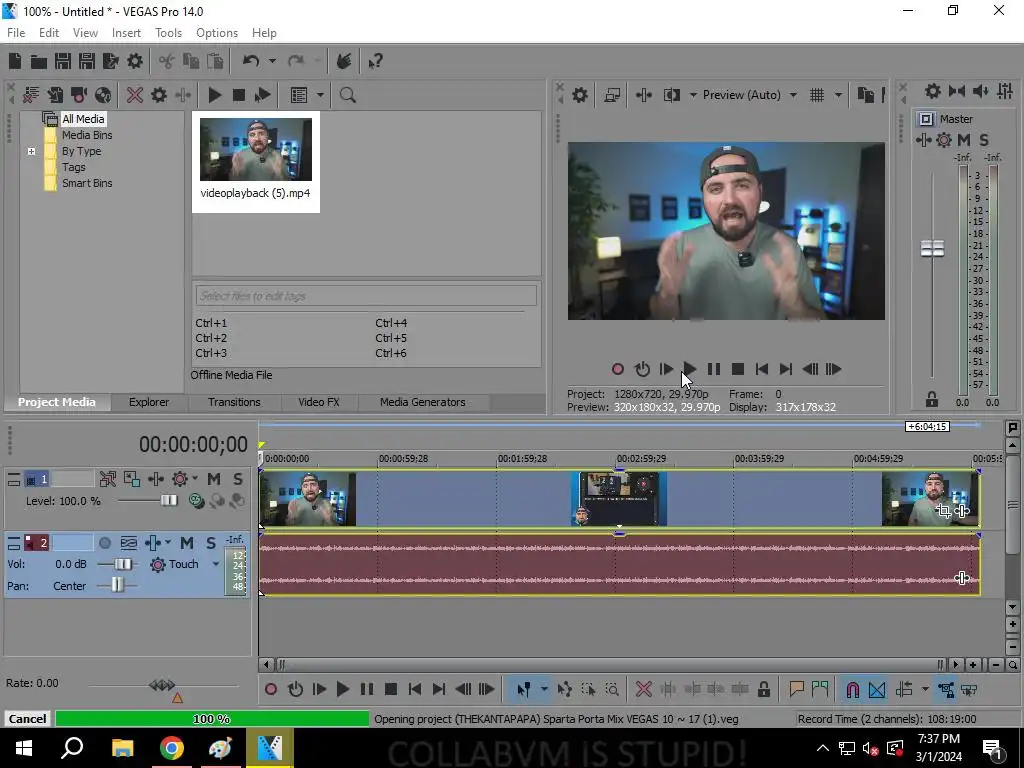Open video preview properties gear icon
1024x768 pixels.
(579, 95)
